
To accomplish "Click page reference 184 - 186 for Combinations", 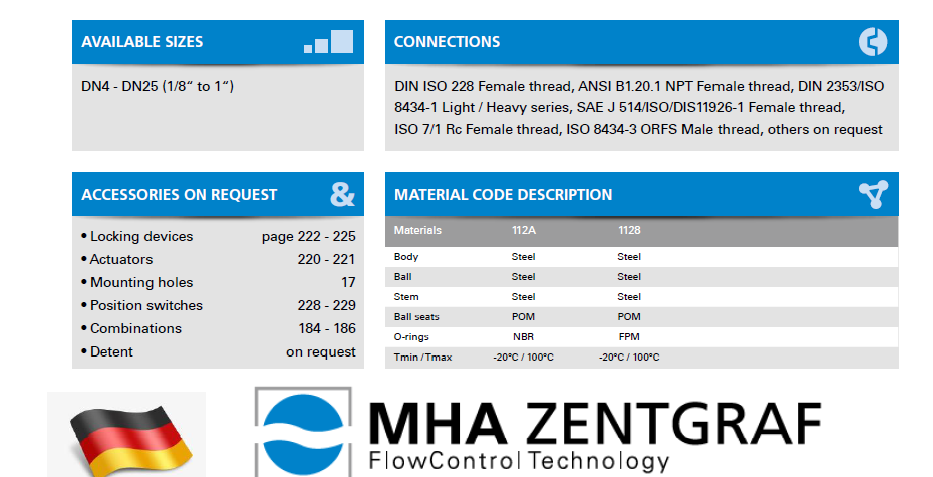I will (x=326, y=329).
